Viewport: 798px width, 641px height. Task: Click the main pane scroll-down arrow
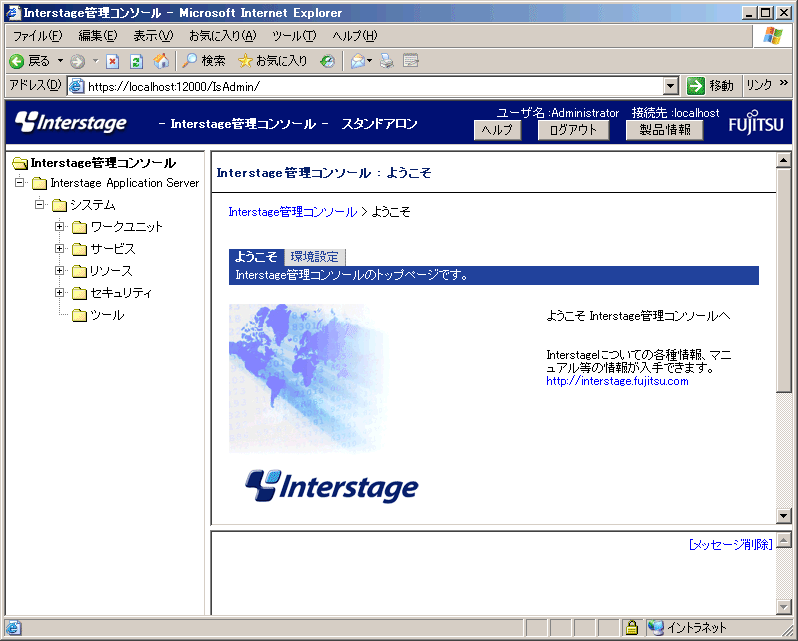click(x=783, y=515)
